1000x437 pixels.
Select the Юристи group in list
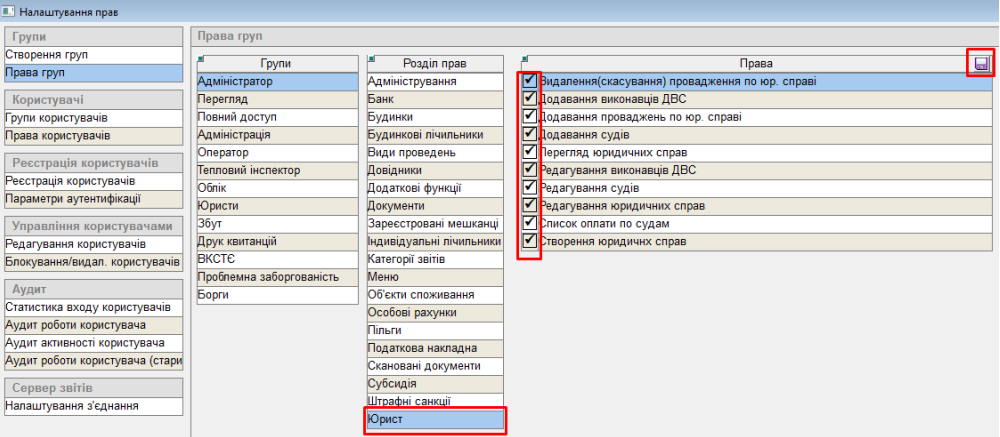275,205
